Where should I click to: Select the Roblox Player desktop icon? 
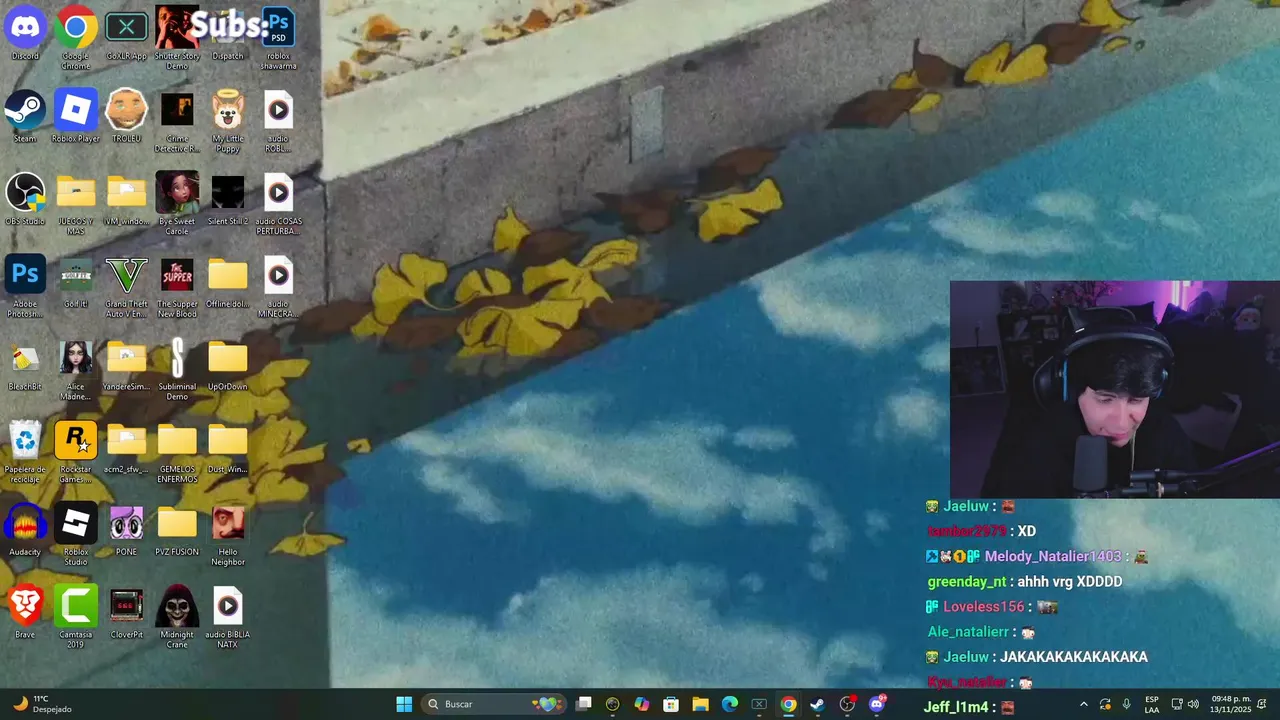[x=76, y=116]
